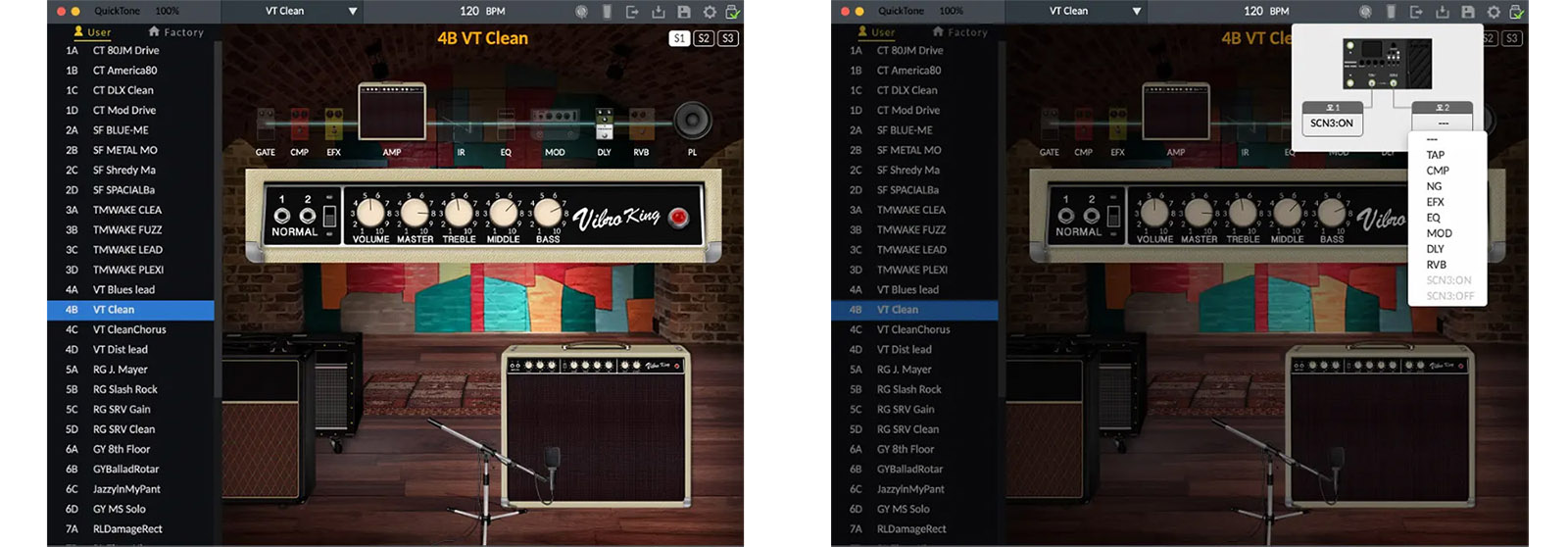Screen dimensions: 1568x547
Task: Choose TAP from the footswitch assignment menu
Action: [1436, 155]
